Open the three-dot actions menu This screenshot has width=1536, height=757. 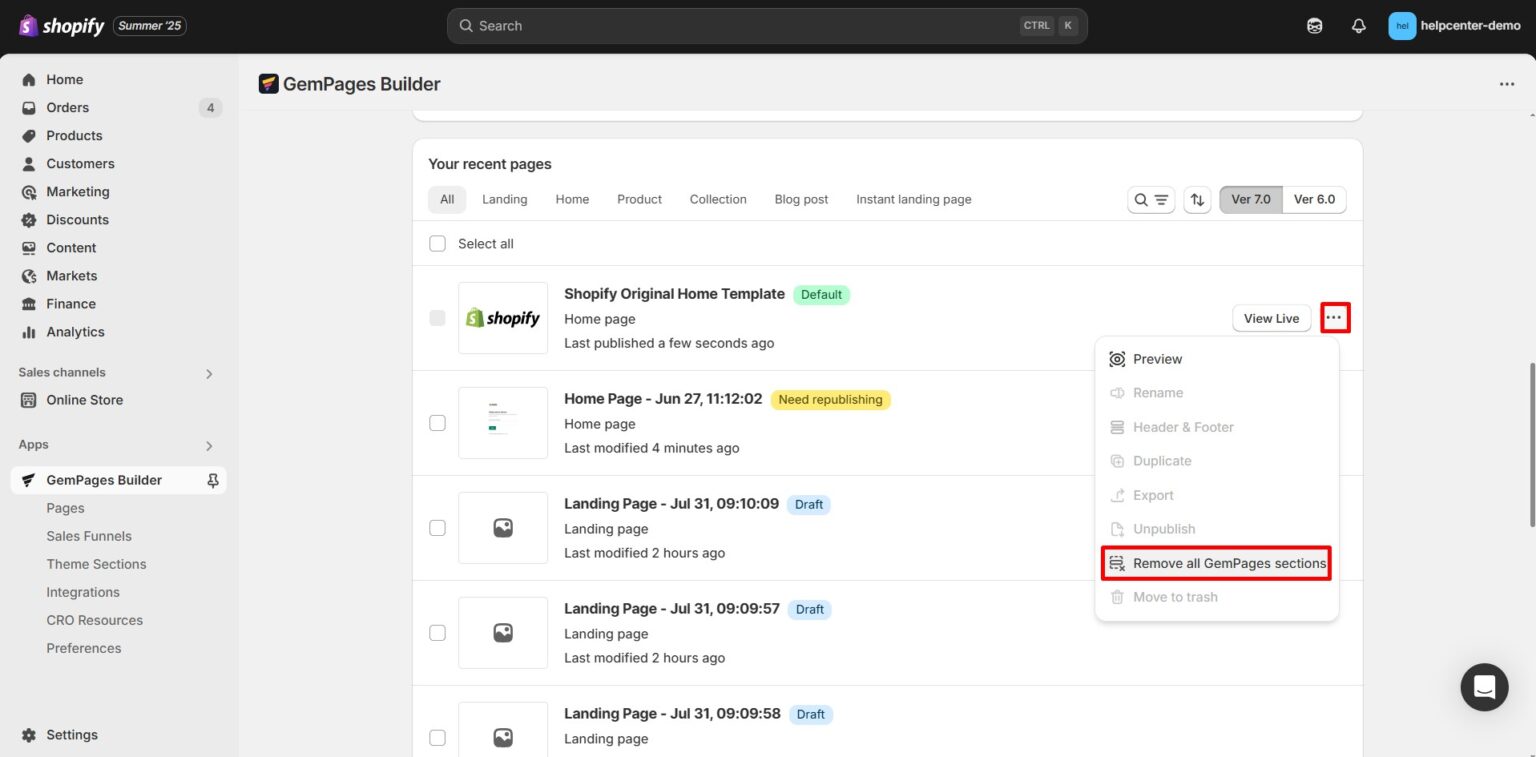pyautogui.click(x=1334, y=317)
